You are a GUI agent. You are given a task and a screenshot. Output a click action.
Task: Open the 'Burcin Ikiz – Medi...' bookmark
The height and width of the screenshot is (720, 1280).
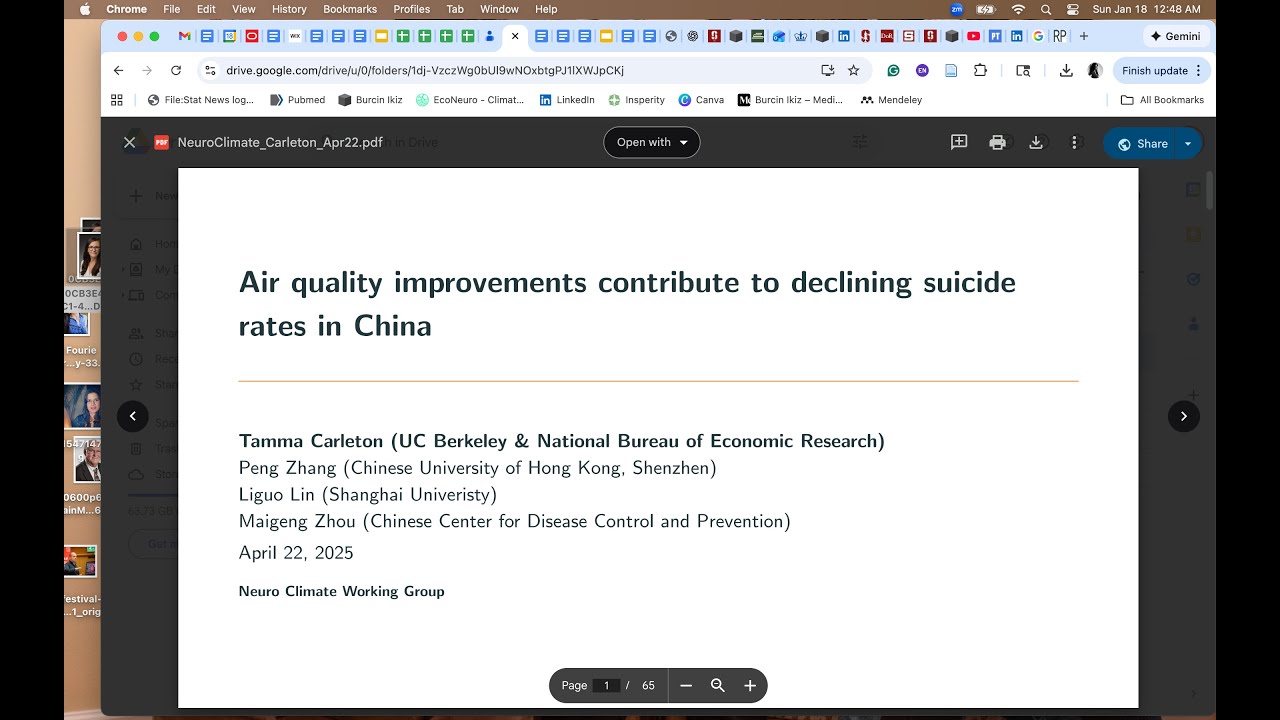[x=791, y=100]
